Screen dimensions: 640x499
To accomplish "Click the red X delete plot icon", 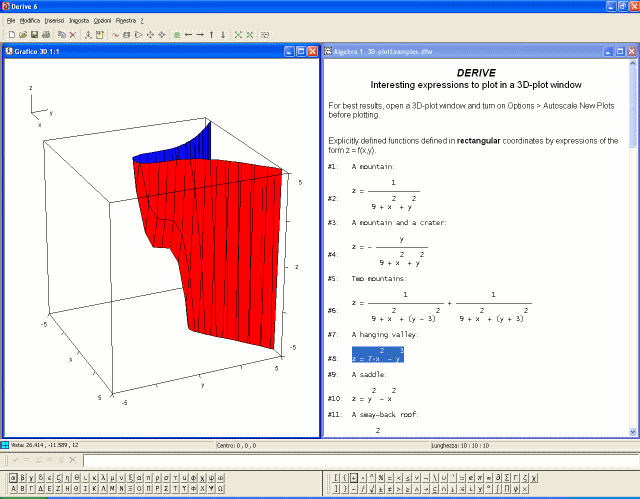I will [73, 35].
